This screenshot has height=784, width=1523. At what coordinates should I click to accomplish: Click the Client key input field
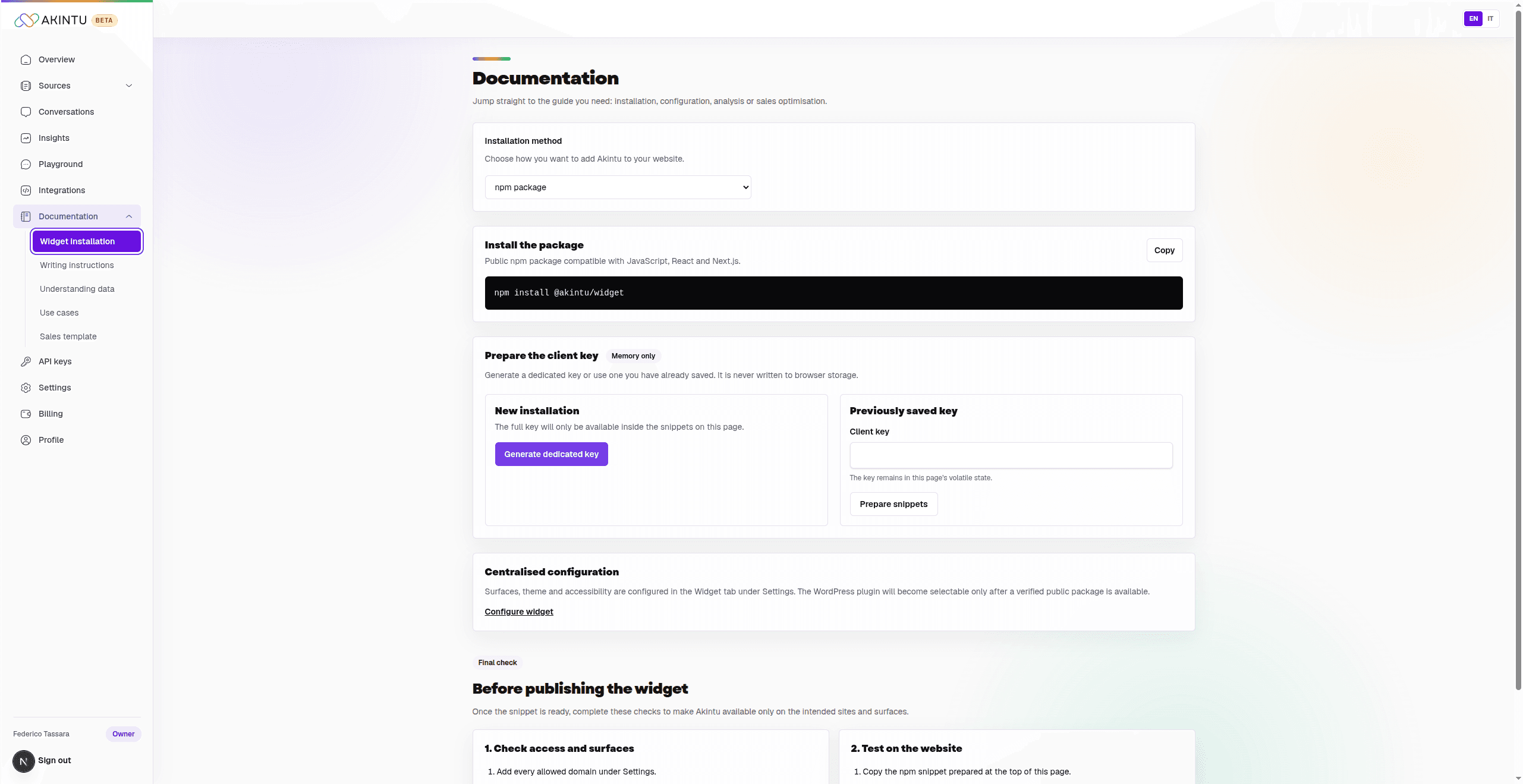(x=1011, y=455)
